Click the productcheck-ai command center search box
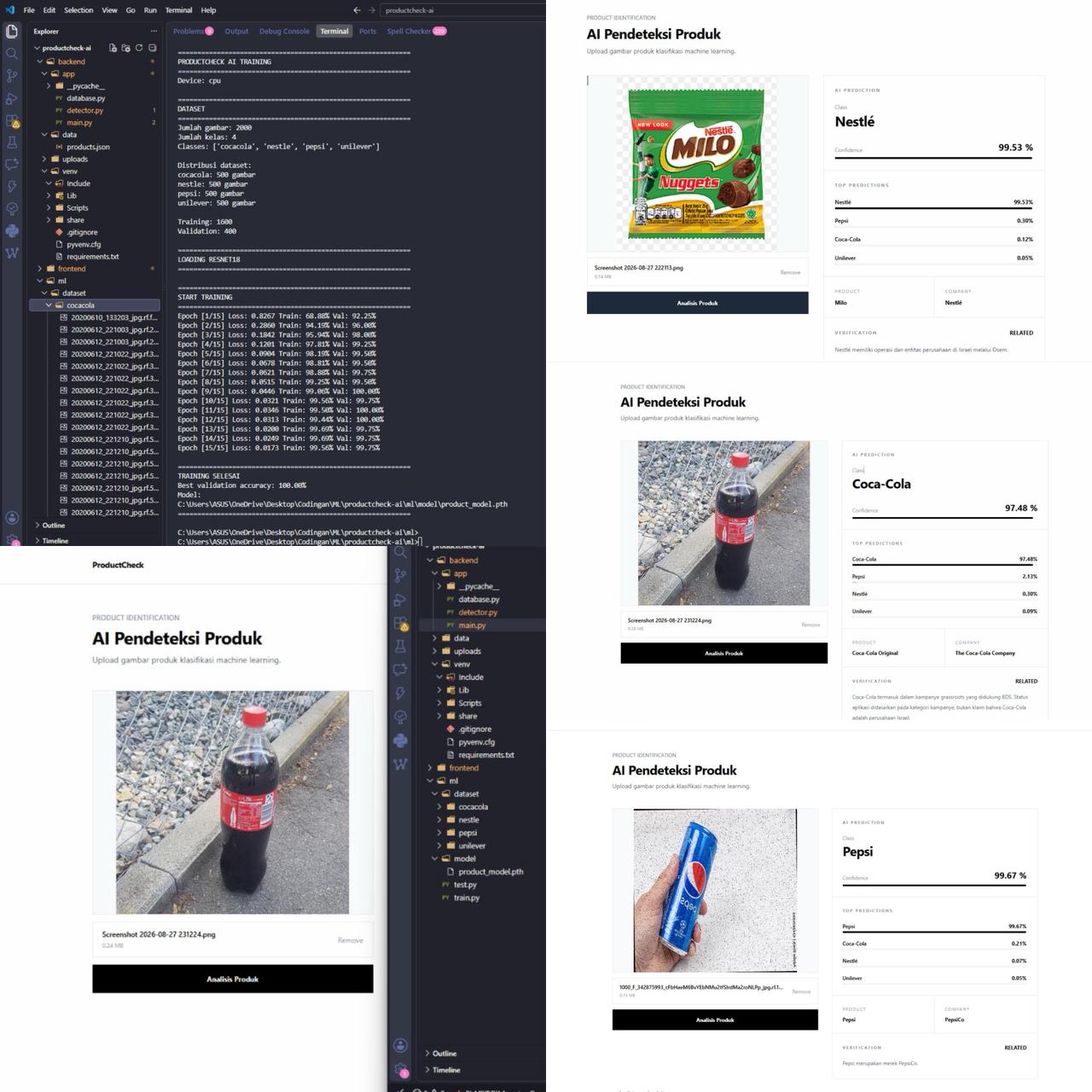 463,10
